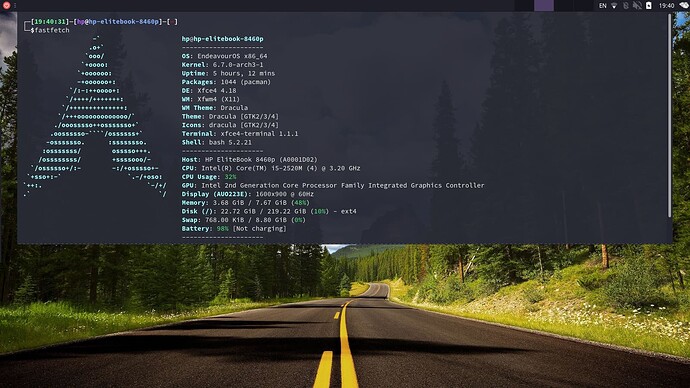Click the CPU Usage: 32% line
690x388 pixels.
[209, 177]
